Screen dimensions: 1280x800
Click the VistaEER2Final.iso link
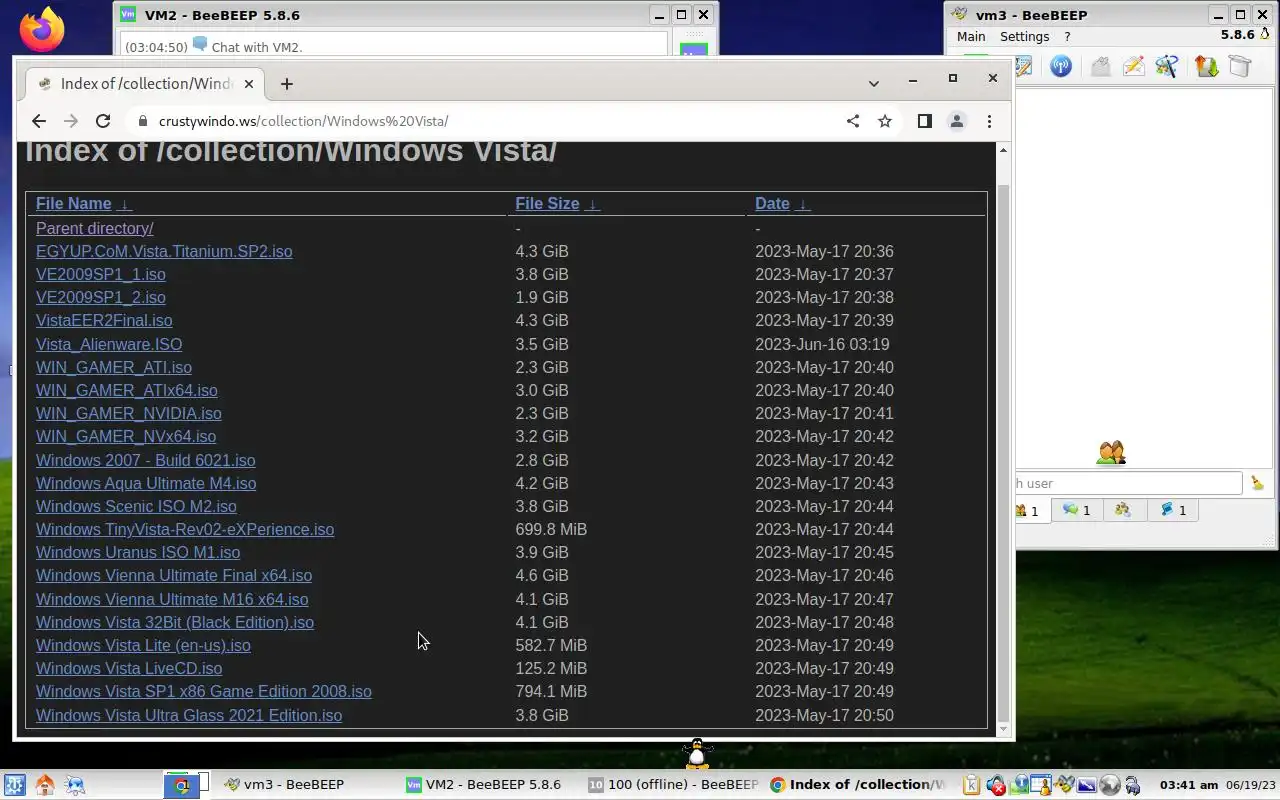point(104,320)
